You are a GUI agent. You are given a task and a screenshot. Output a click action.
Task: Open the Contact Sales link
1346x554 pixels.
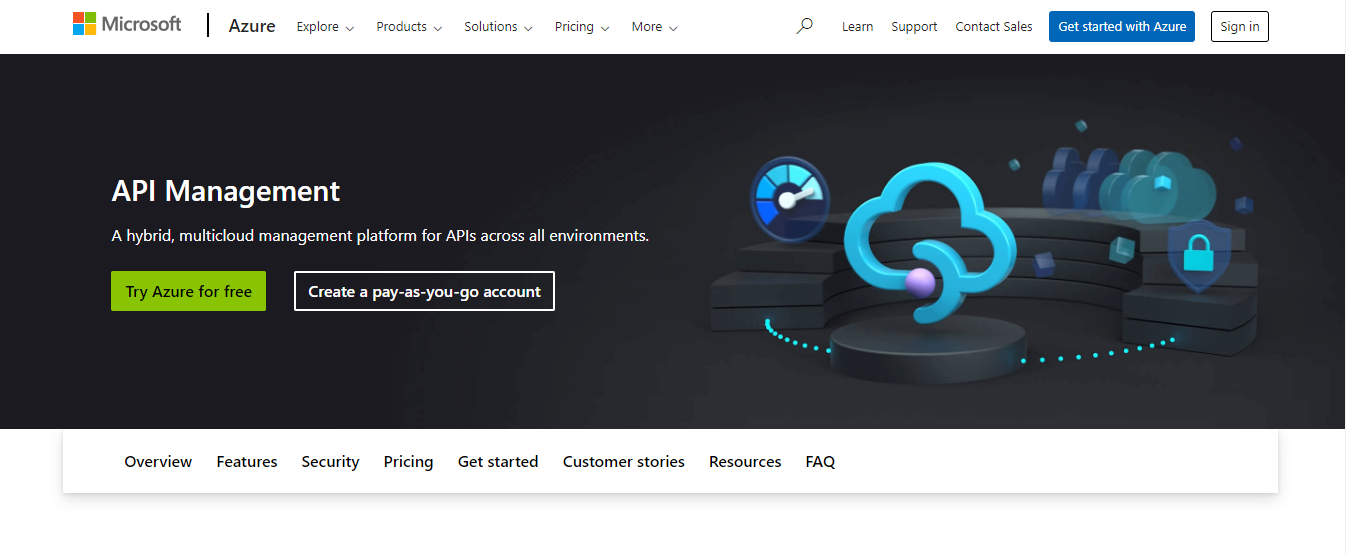coord(994,27)
